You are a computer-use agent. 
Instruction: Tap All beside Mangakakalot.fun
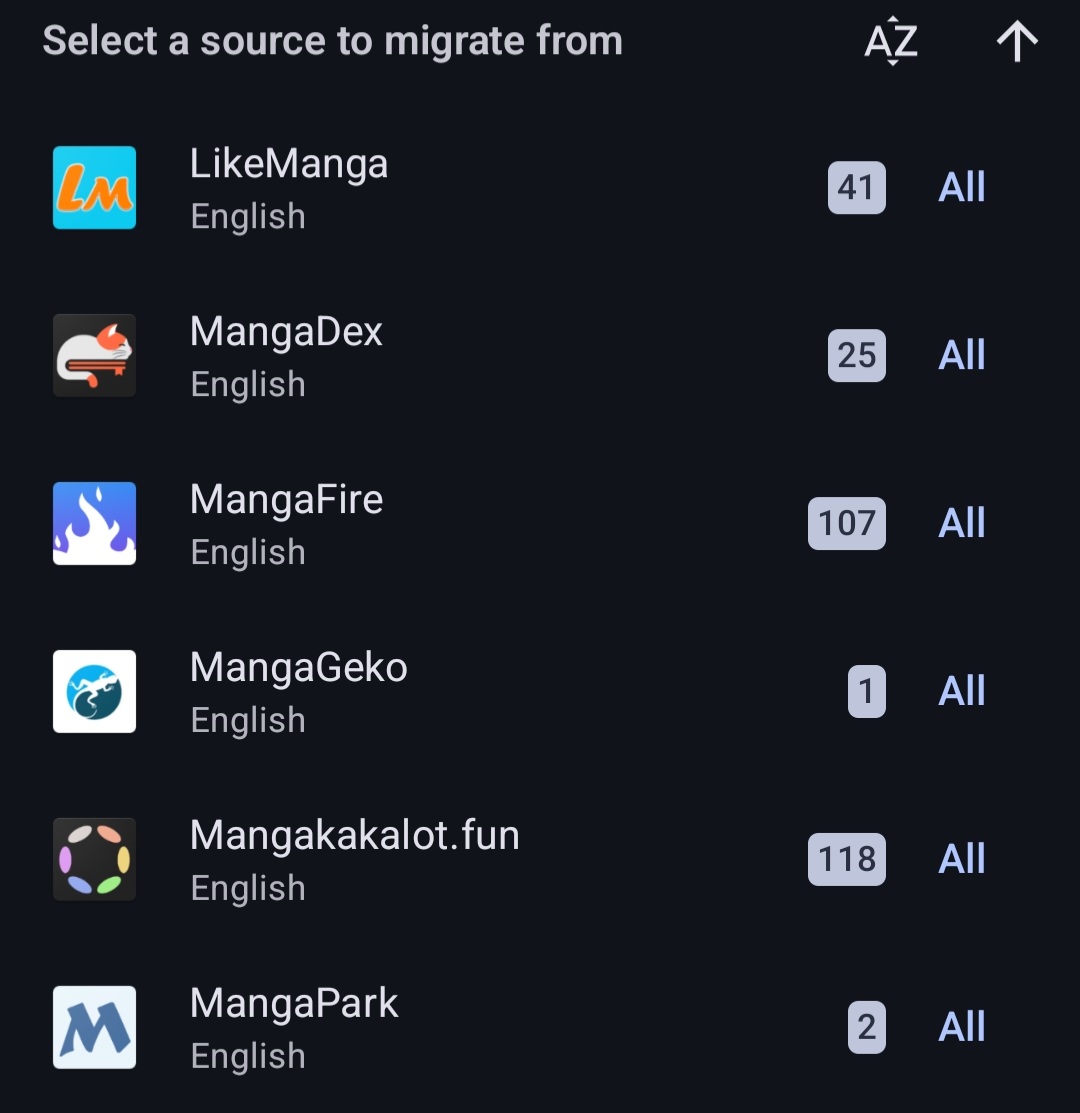[x=961, y=859]
